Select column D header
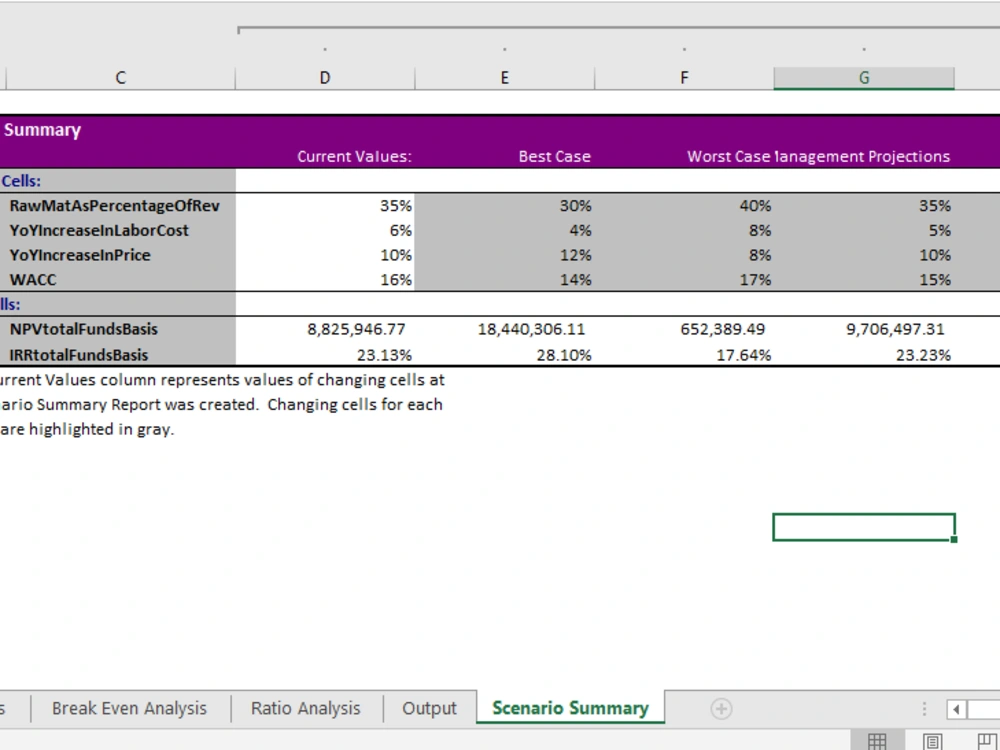Image resolution: width=1000 pixels, height=750 pixels. (x=325, y=78)
